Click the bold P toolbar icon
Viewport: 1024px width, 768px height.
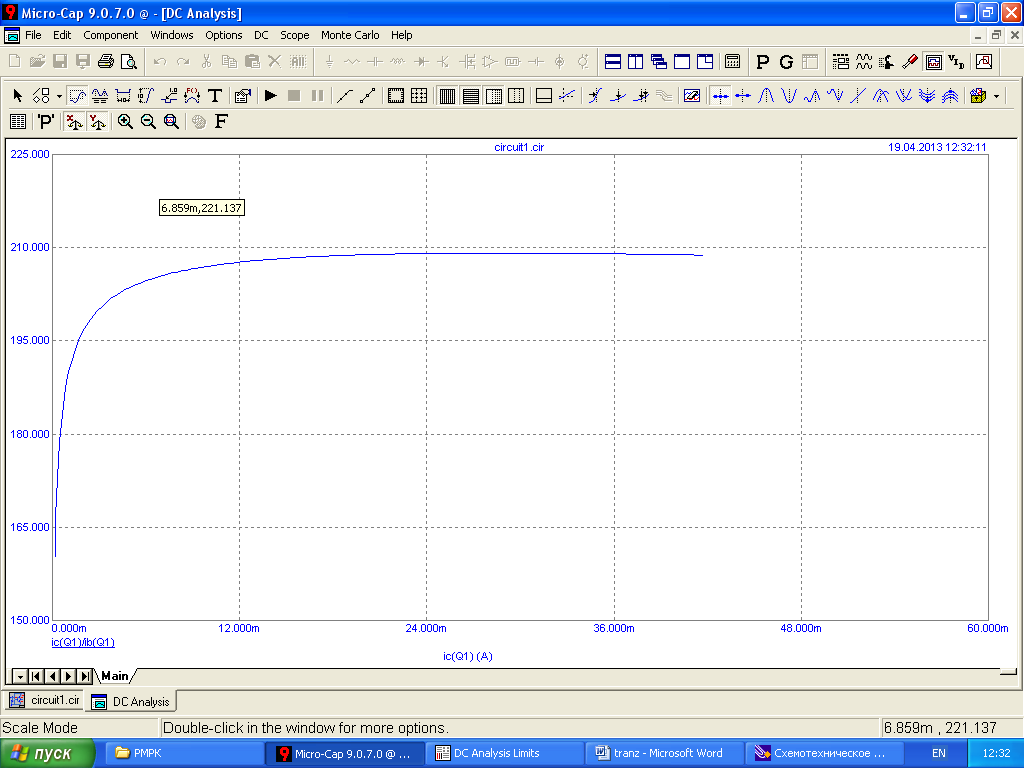(762, 62)
